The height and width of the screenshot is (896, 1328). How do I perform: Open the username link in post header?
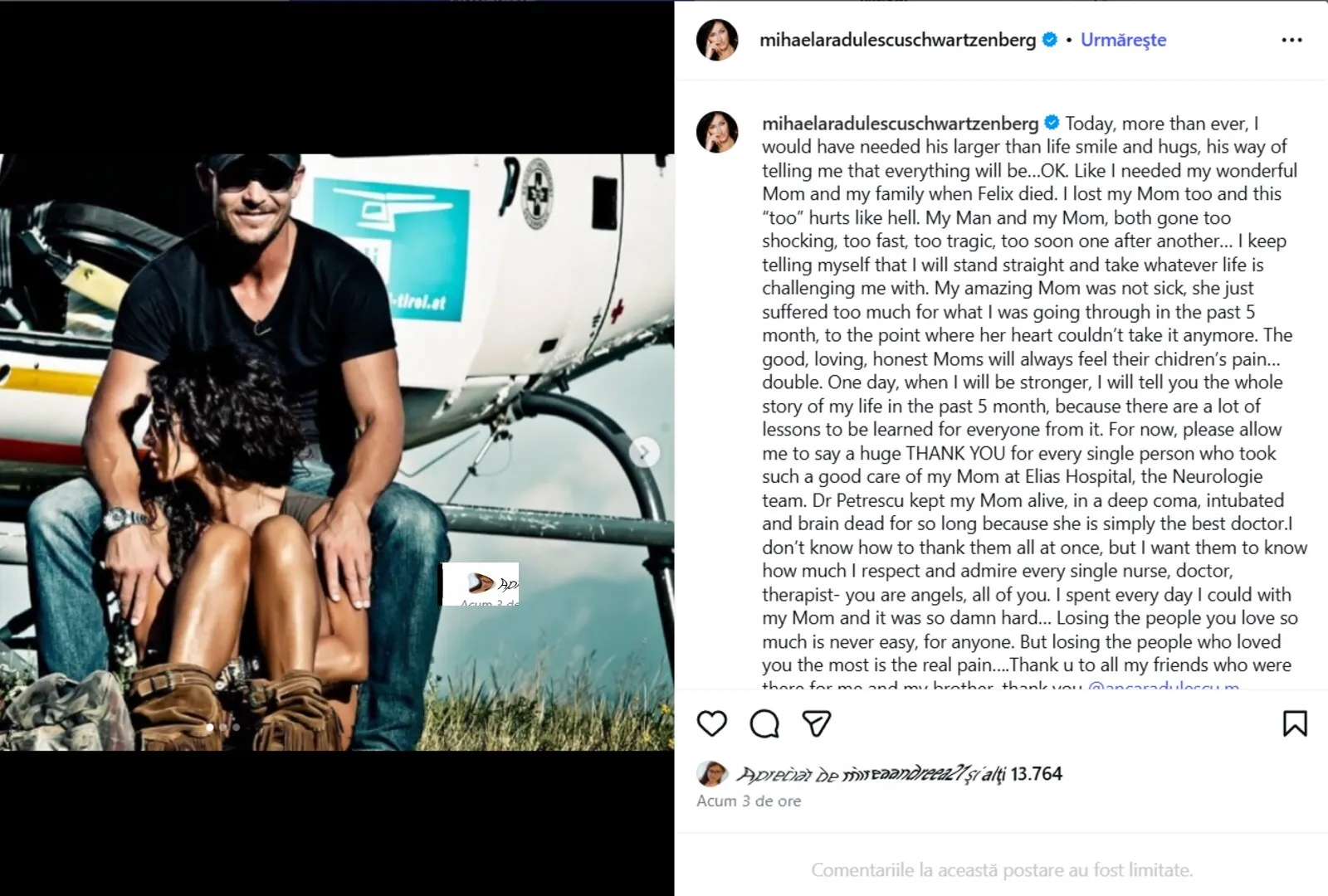click(x=897, y=40)
